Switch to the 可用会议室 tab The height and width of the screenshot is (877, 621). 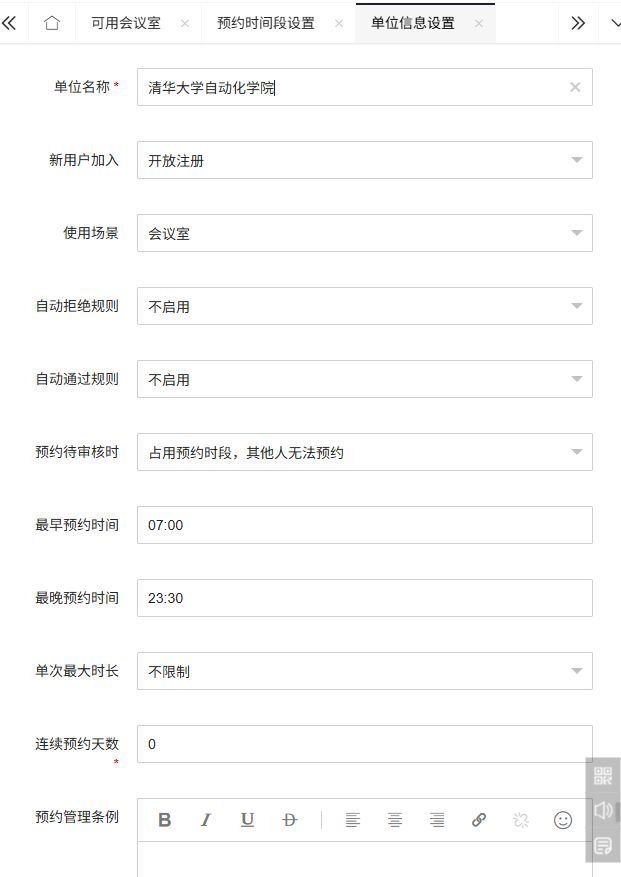pos(125,23)
